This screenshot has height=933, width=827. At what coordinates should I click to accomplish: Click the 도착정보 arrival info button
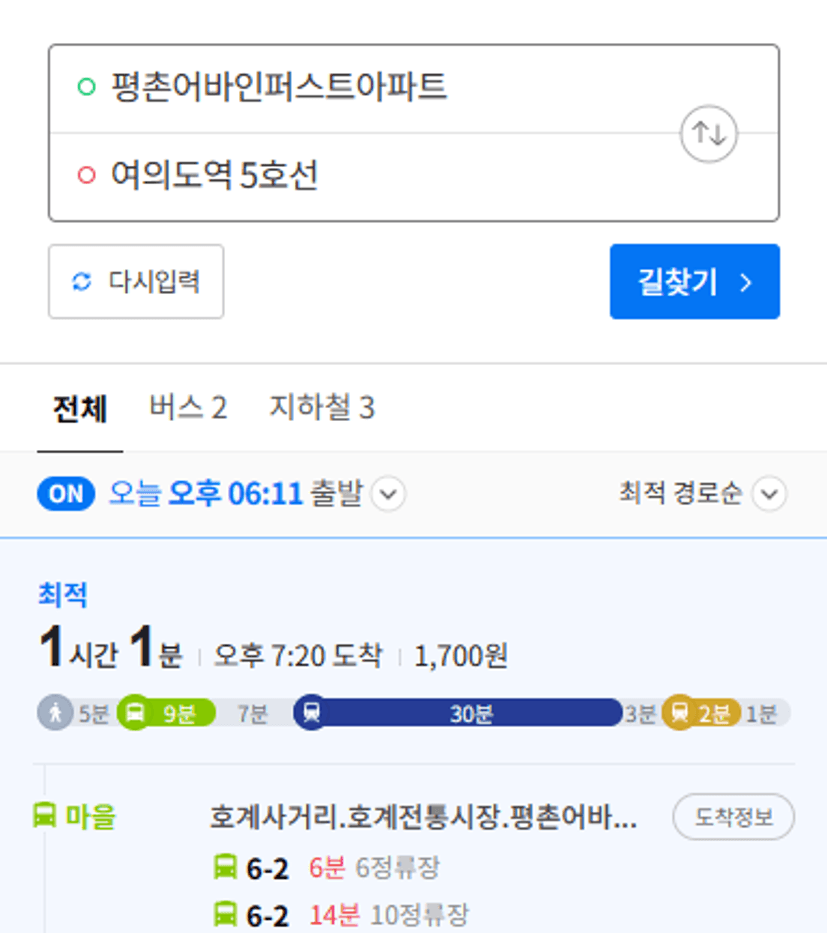(734, 816)
